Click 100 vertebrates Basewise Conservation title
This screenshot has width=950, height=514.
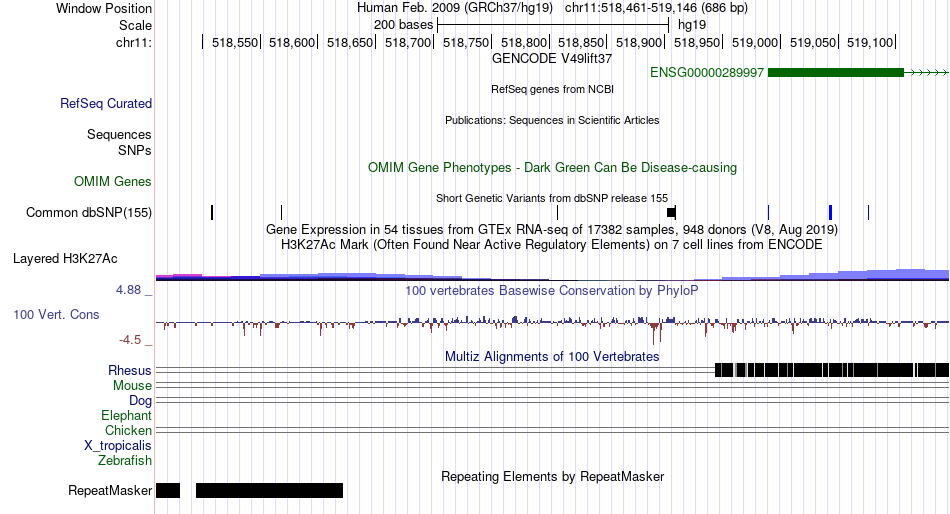[x=552, y=290]
